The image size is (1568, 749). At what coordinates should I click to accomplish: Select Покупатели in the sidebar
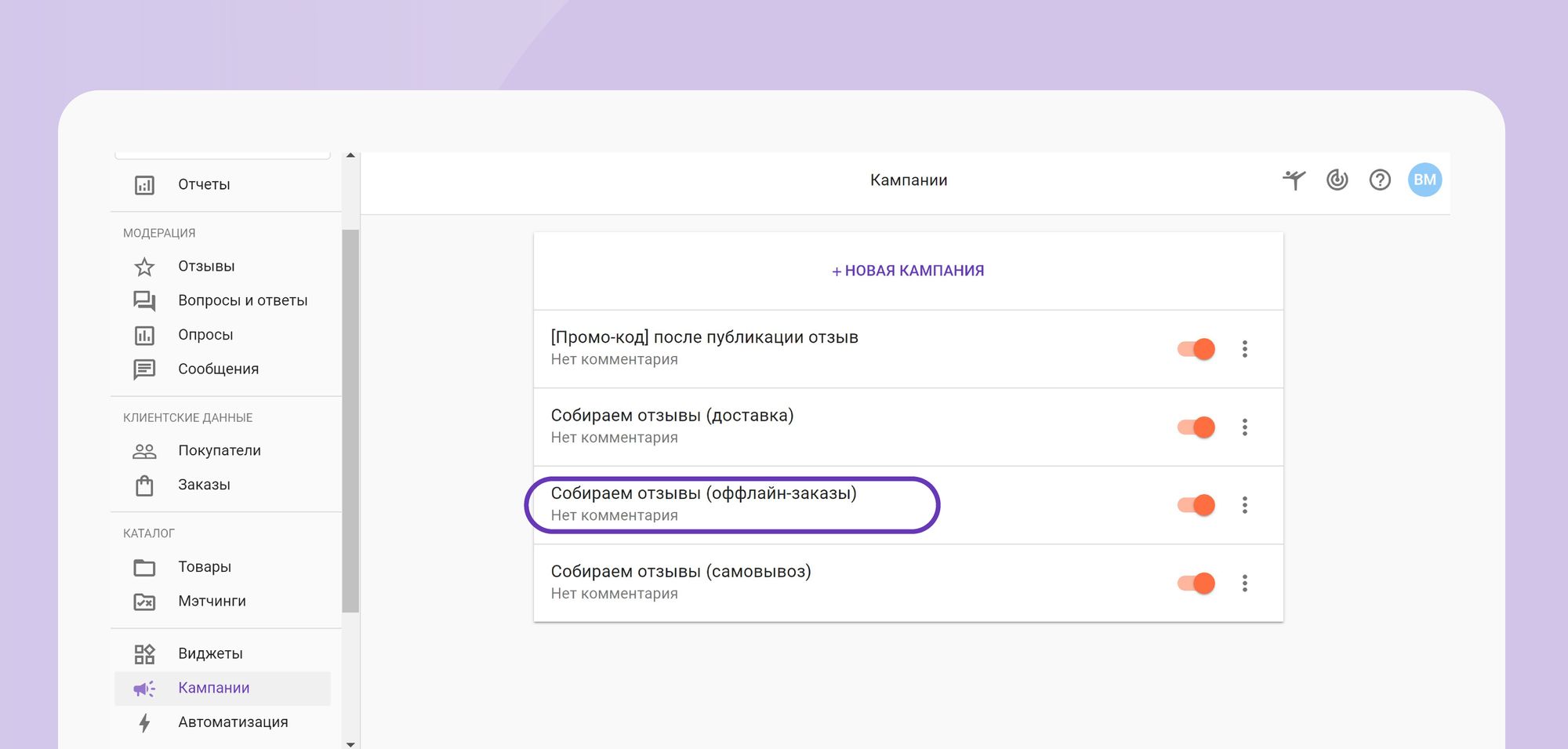tap(219, 451)
